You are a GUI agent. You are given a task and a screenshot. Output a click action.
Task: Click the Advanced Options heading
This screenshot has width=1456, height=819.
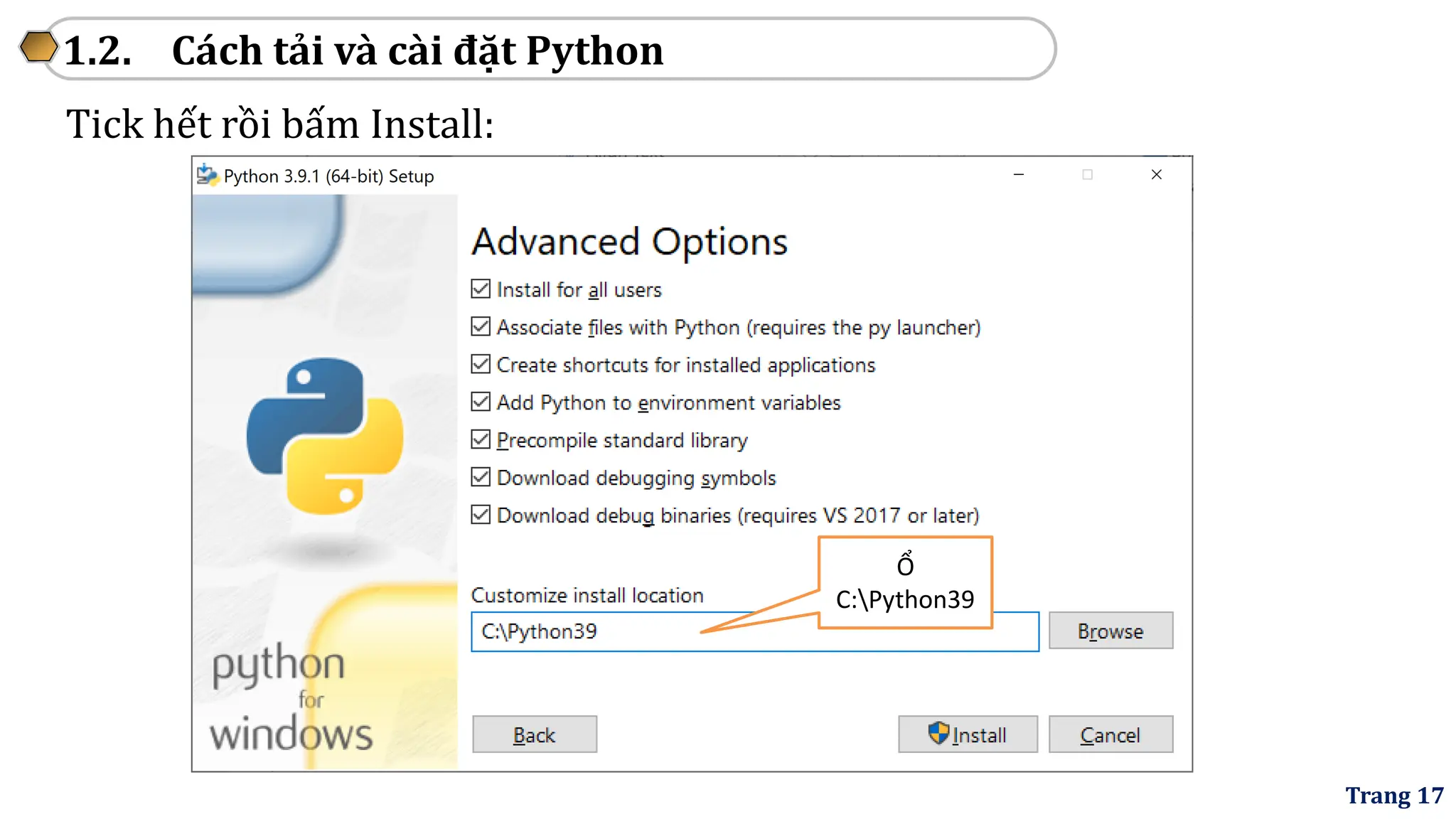point(630,242)
